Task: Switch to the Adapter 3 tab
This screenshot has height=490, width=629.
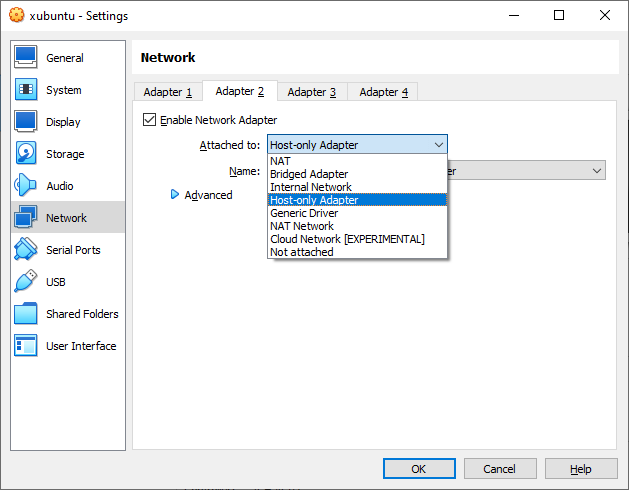Action: (312, 92)
